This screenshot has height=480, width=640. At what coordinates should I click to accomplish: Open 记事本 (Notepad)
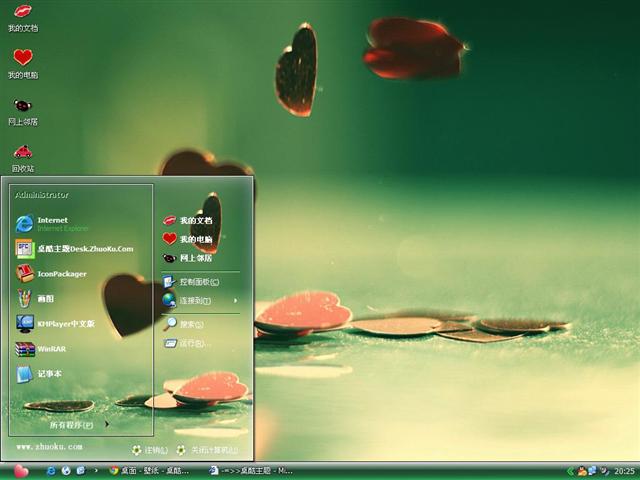50,374
